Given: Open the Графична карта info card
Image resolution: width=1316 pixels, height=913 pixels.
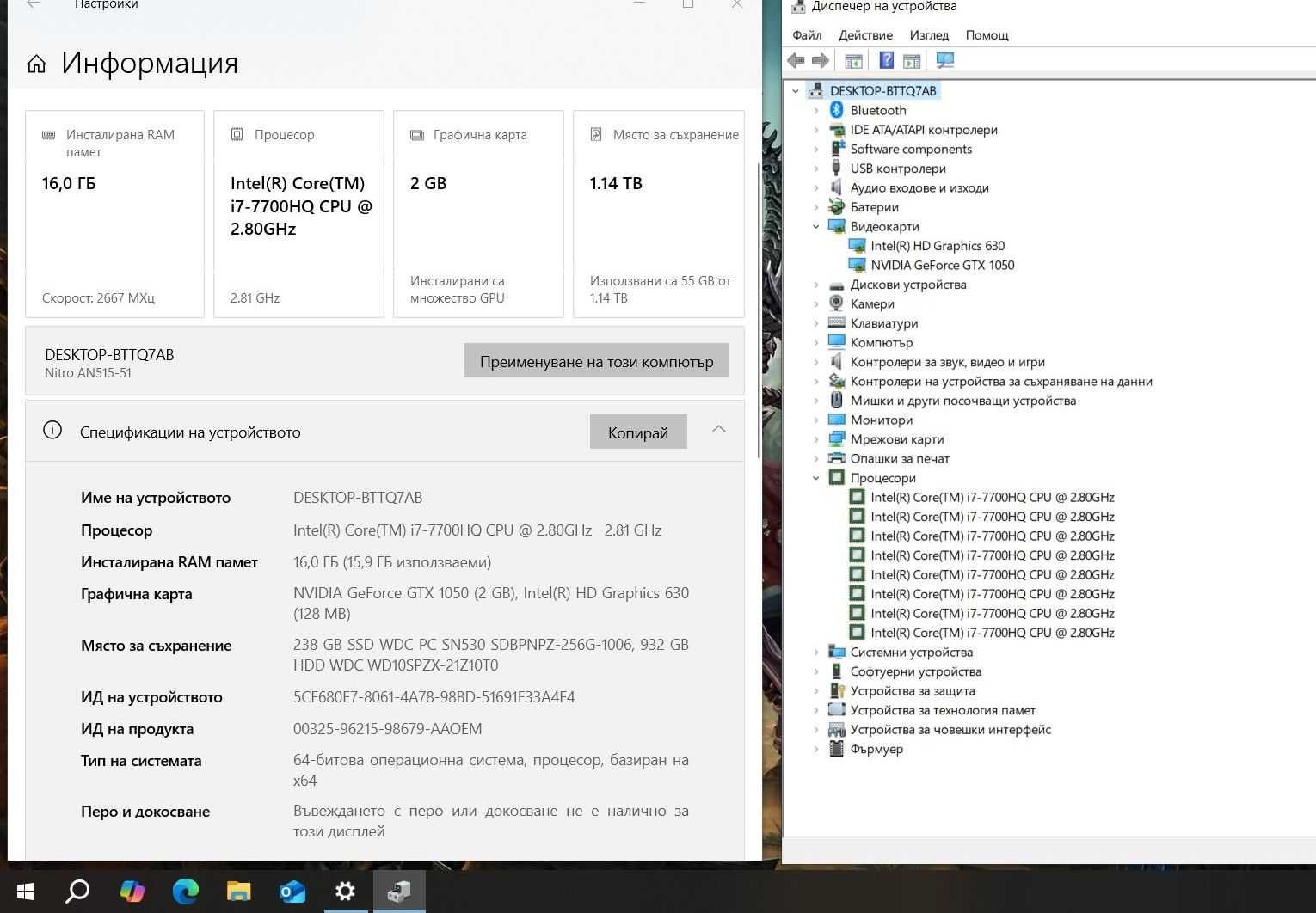Looking at the screenshot, I should (478, 214).
